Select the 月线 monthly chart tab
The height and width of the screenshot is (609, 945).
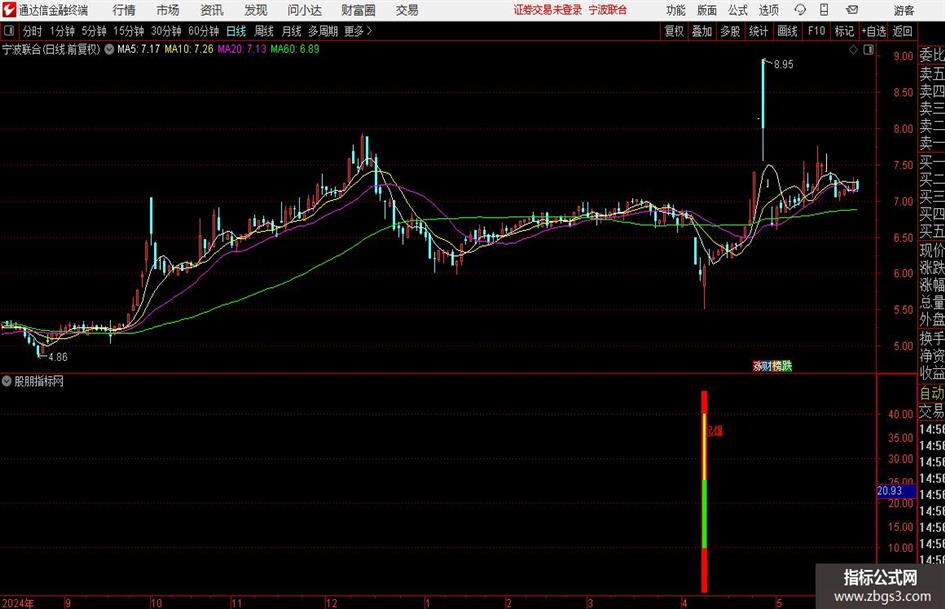pyautogui.click(x=292, y=31)
